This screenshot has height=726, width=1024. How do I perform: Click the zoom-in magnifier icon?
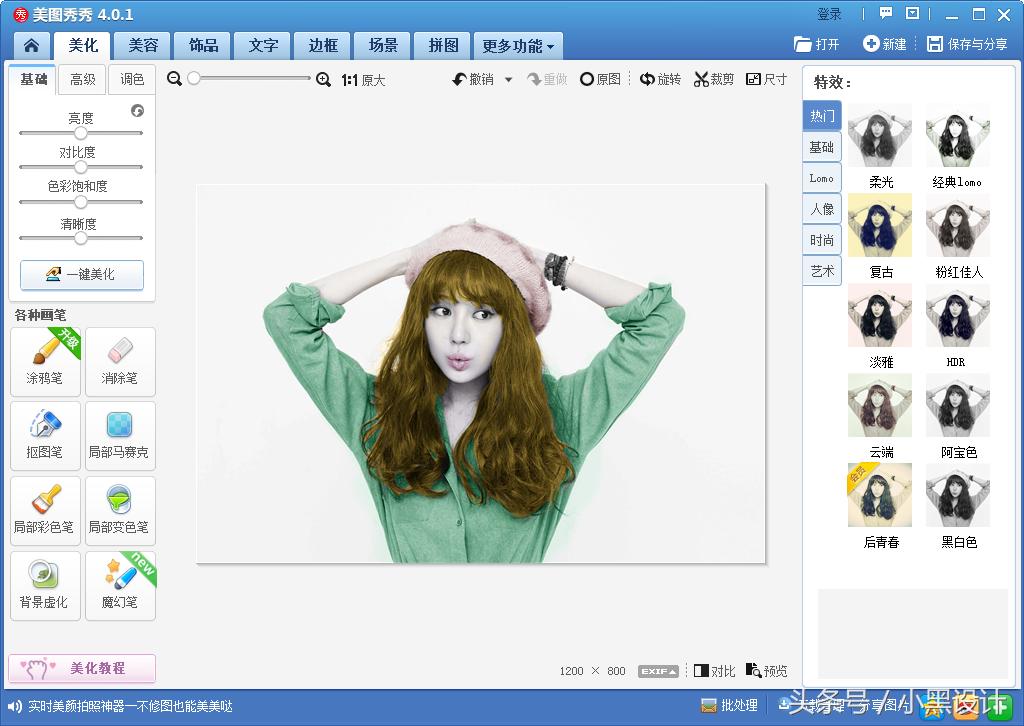tap(322, 79)
